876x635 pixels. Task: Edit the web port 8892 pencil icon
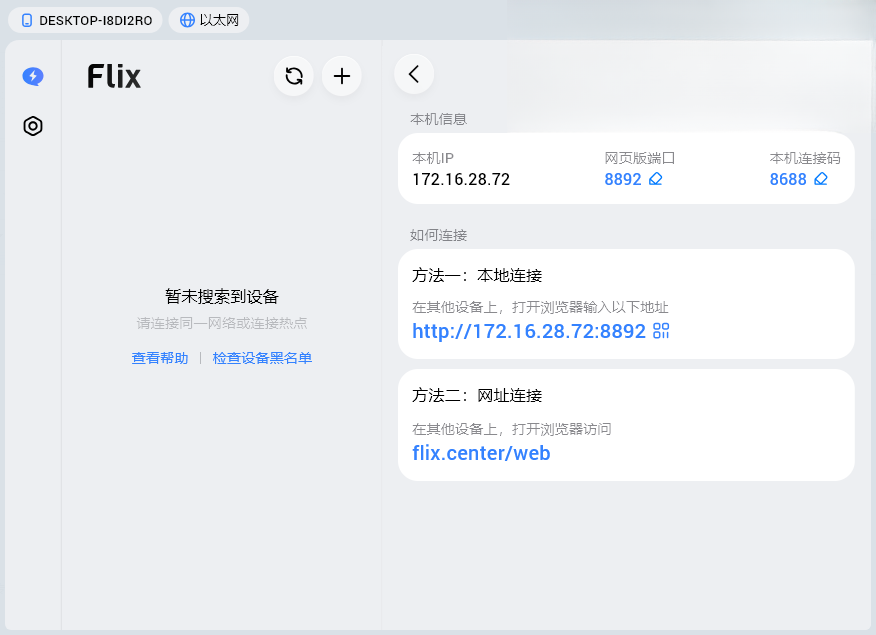[x=655, y=179]
